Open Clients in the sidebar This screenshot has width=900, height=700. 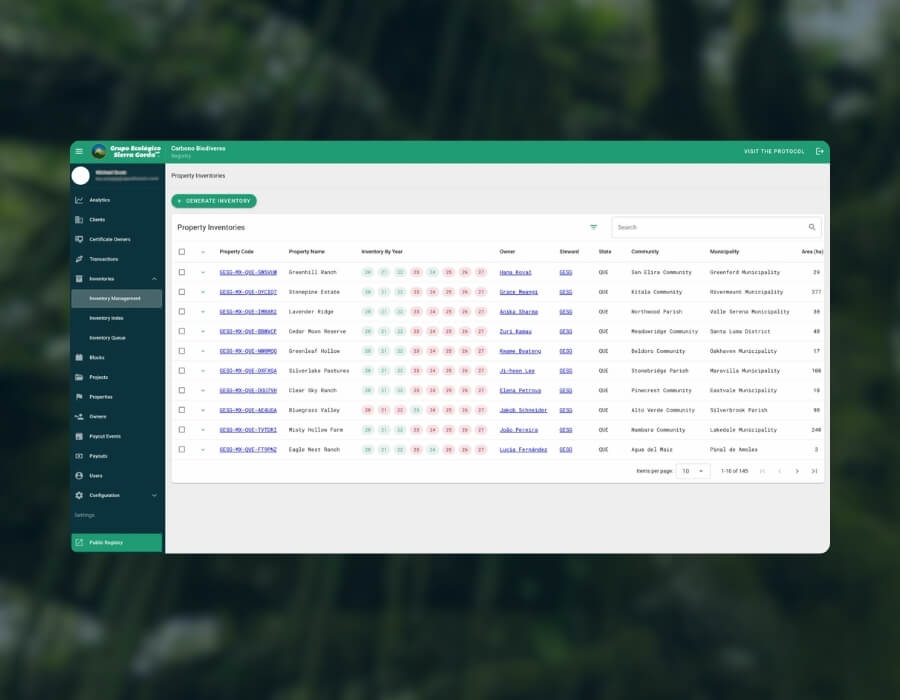coord(117,220)
